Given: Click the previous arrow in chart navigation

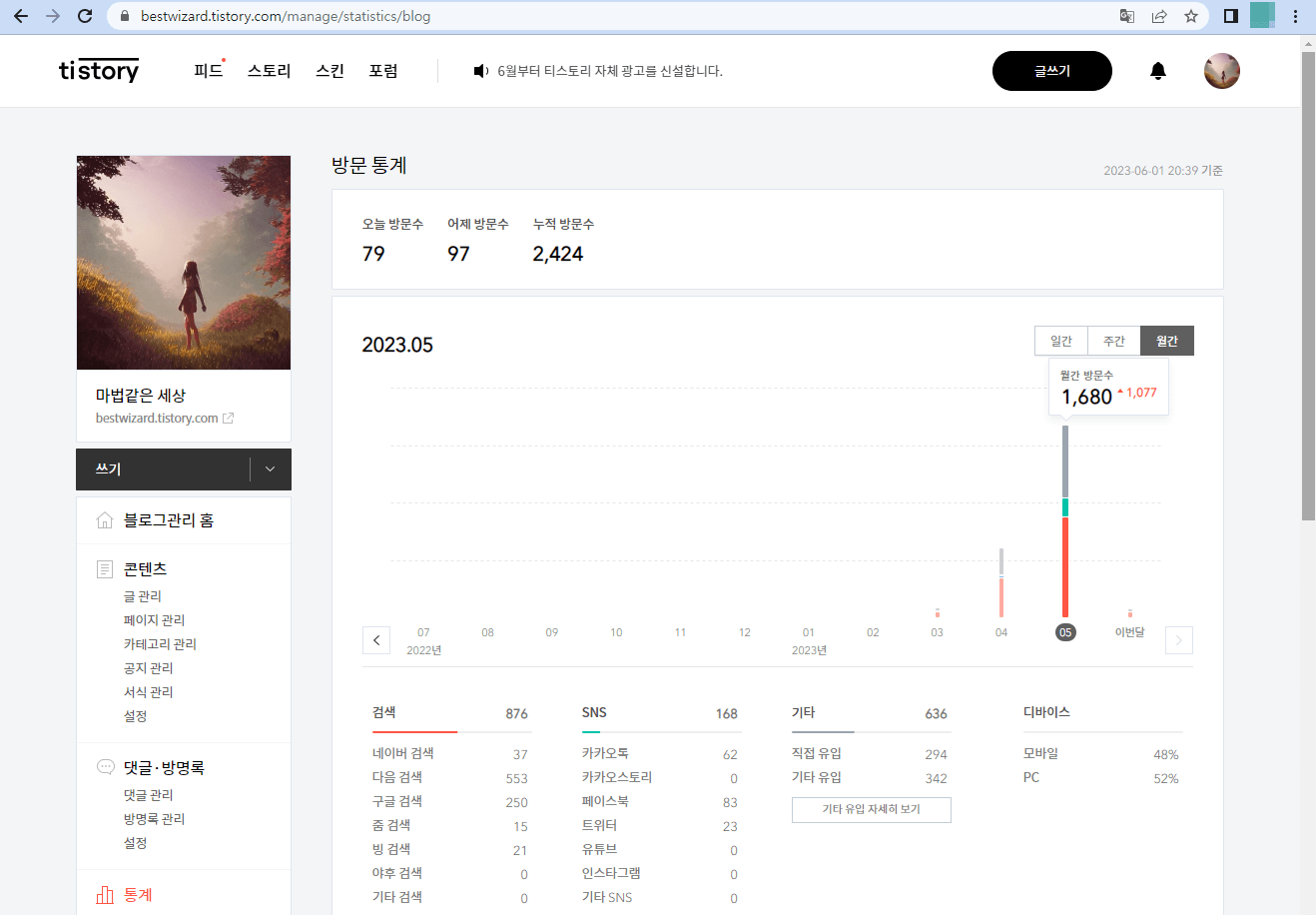Looking at the screenshot, I should 376,639.
